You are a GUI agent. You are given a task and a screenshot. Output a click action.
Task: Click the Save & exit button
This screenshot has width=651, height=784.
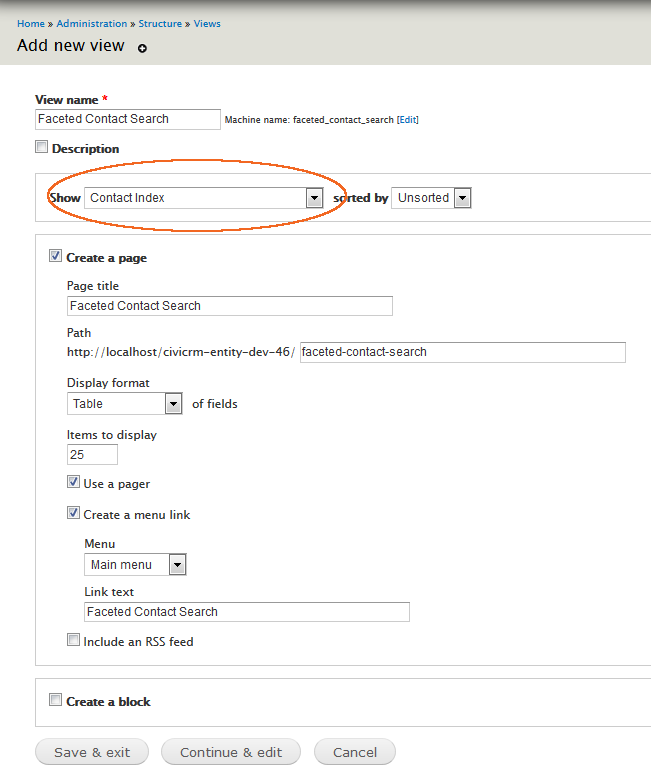[92, 752]
